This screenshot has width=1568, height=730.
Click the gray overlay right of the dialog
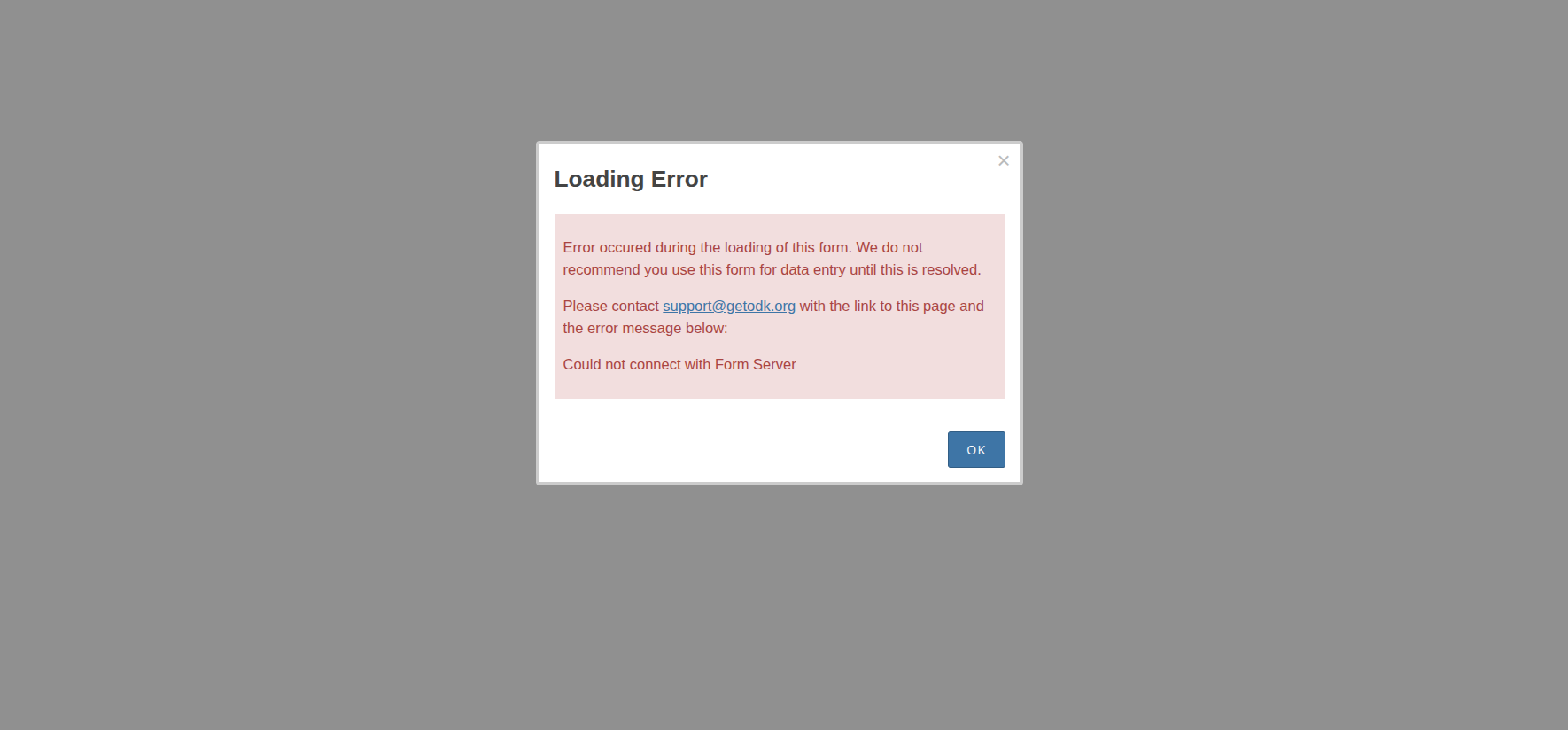click(1293, 354)
